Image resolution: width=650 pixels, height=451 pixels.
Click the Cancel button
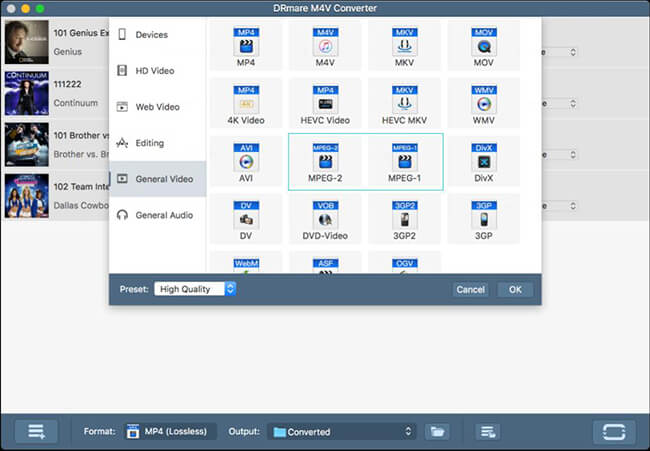tap(470, 289)
